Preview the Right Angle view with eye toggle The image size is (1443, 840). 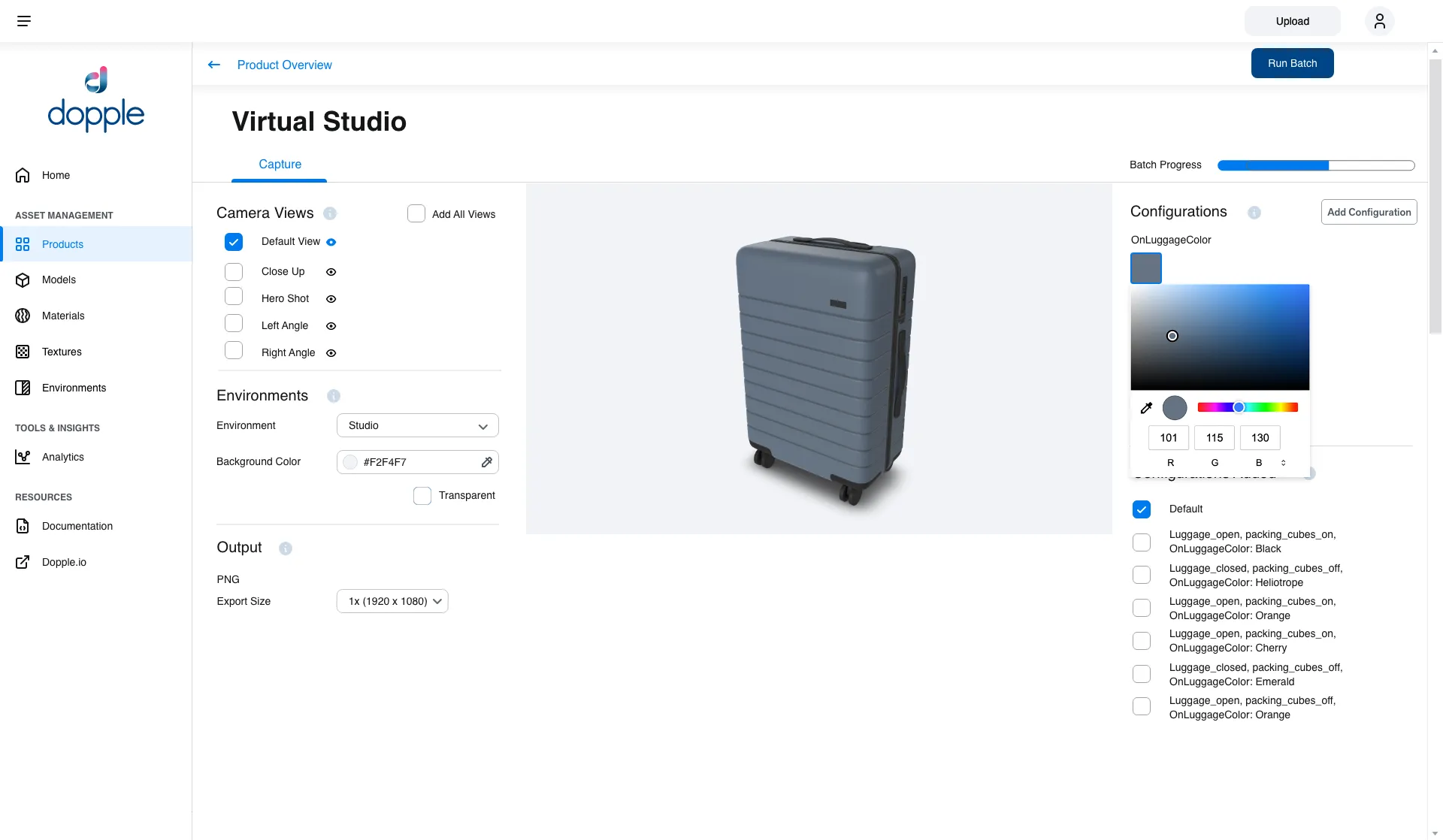331,353
